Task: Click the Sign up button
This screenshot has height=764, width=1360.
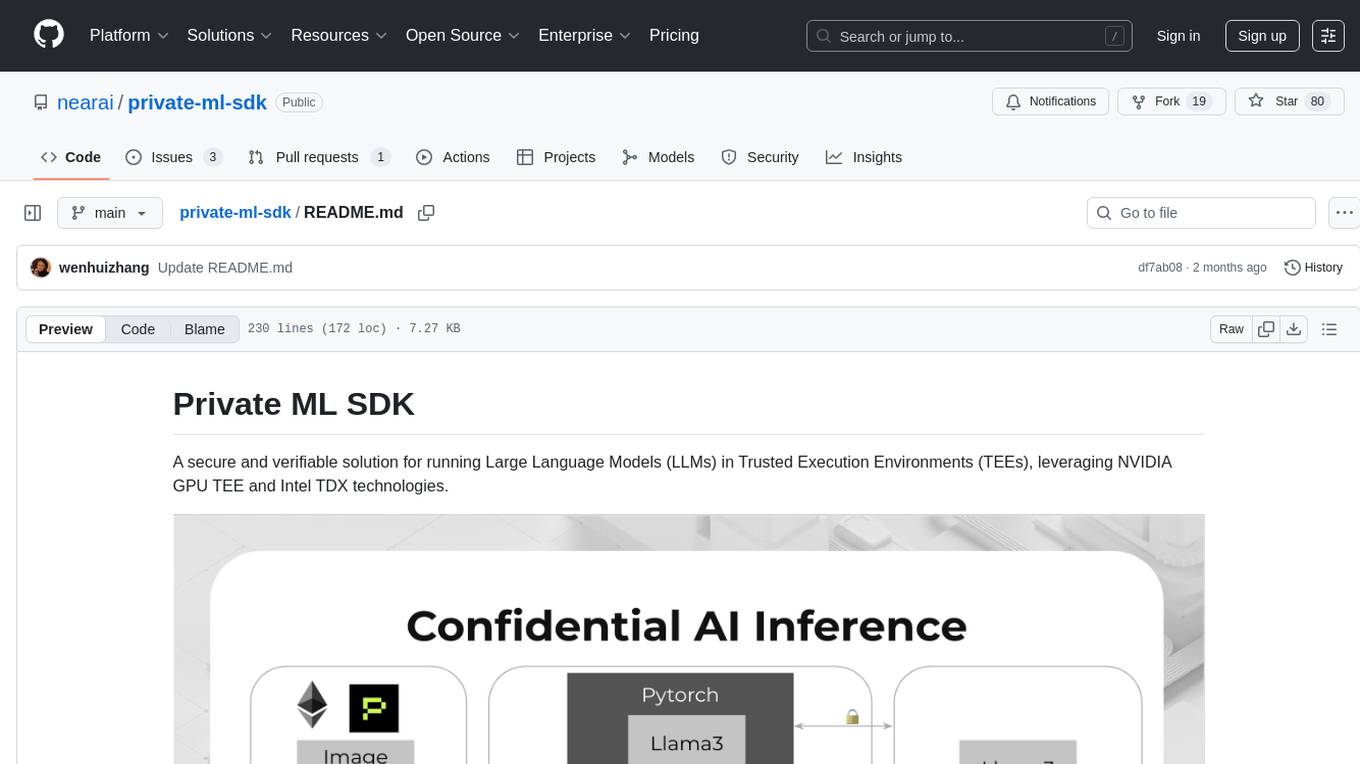Action: [x=1262, y=36]
